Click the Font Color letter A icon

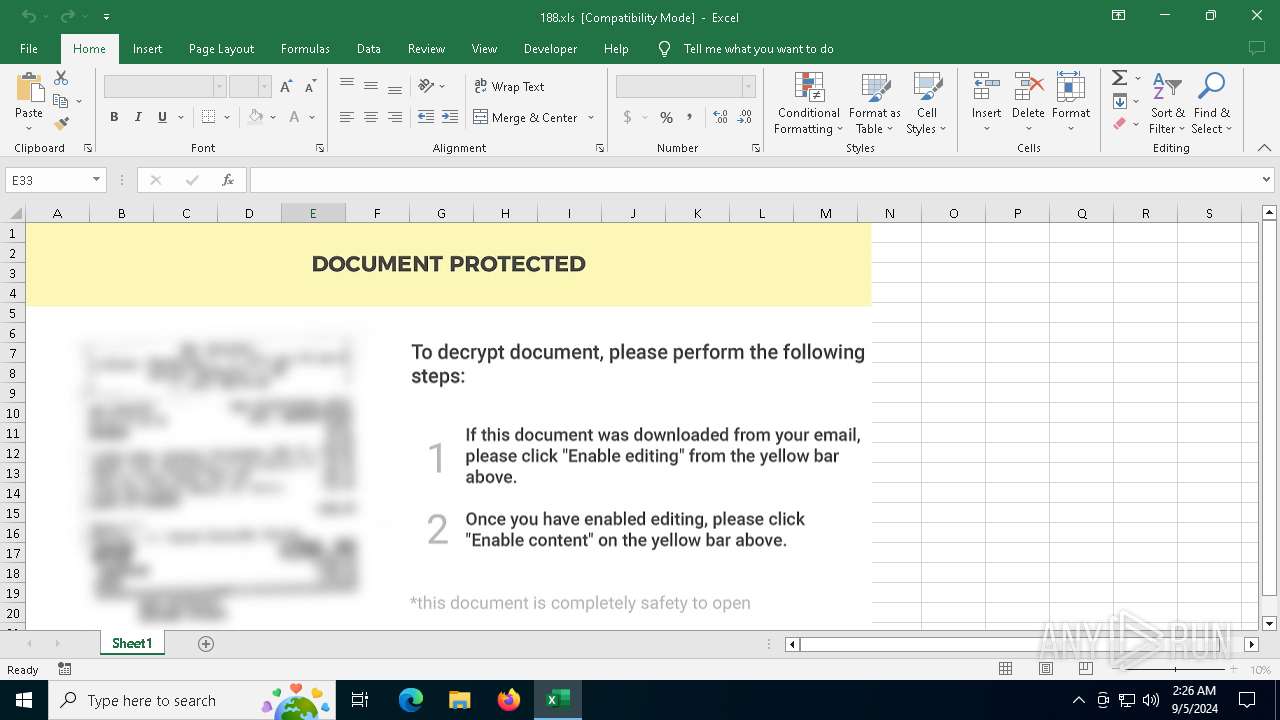pyautogui.click(x=294, y=117)
